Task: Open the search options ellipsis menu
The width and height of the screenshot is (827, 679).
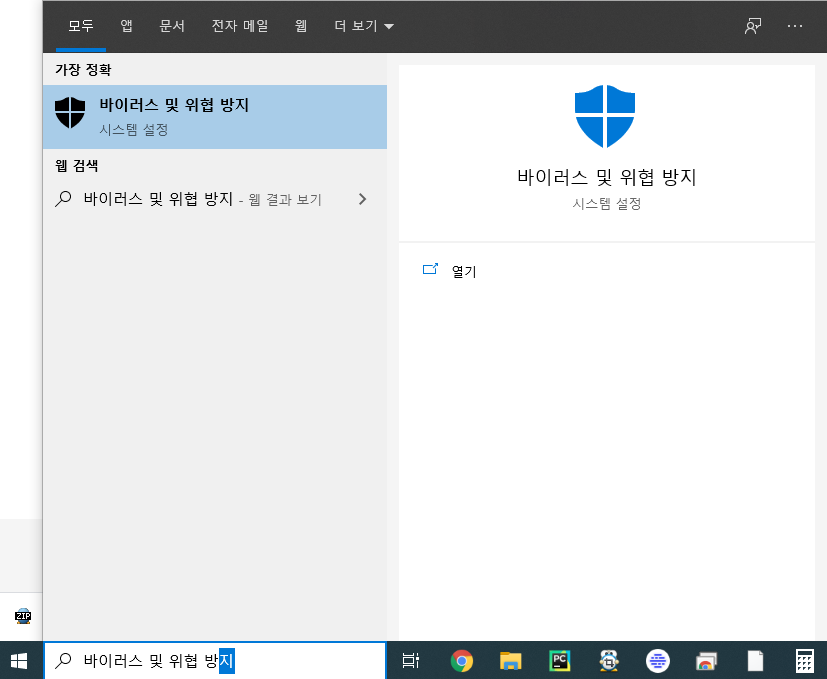Action: click(x=795, y=26)
